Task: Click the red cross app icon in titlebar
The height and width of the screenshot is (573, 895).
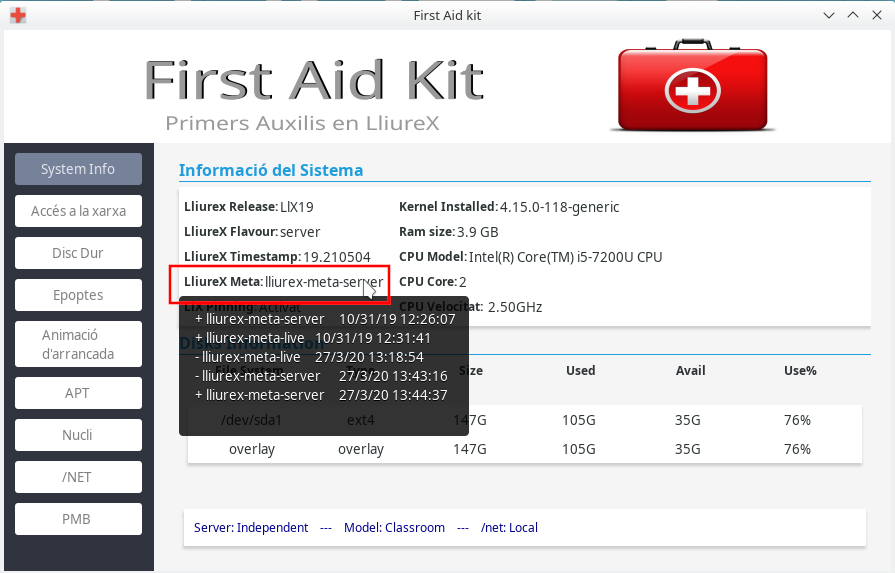Action: point(17,15)
